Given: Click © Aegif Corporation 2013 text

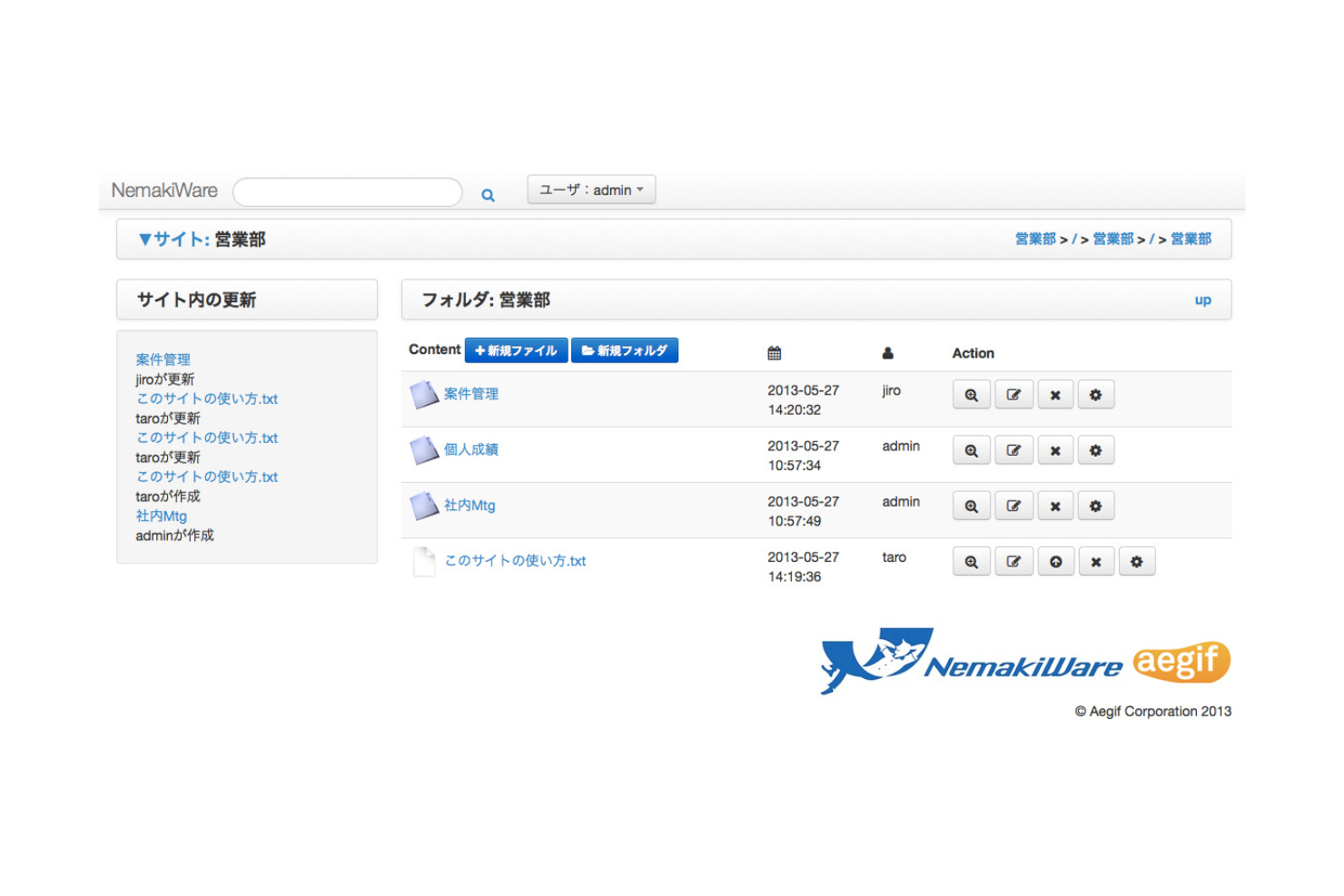Looking at the screenshot, I should (1153, 712).
